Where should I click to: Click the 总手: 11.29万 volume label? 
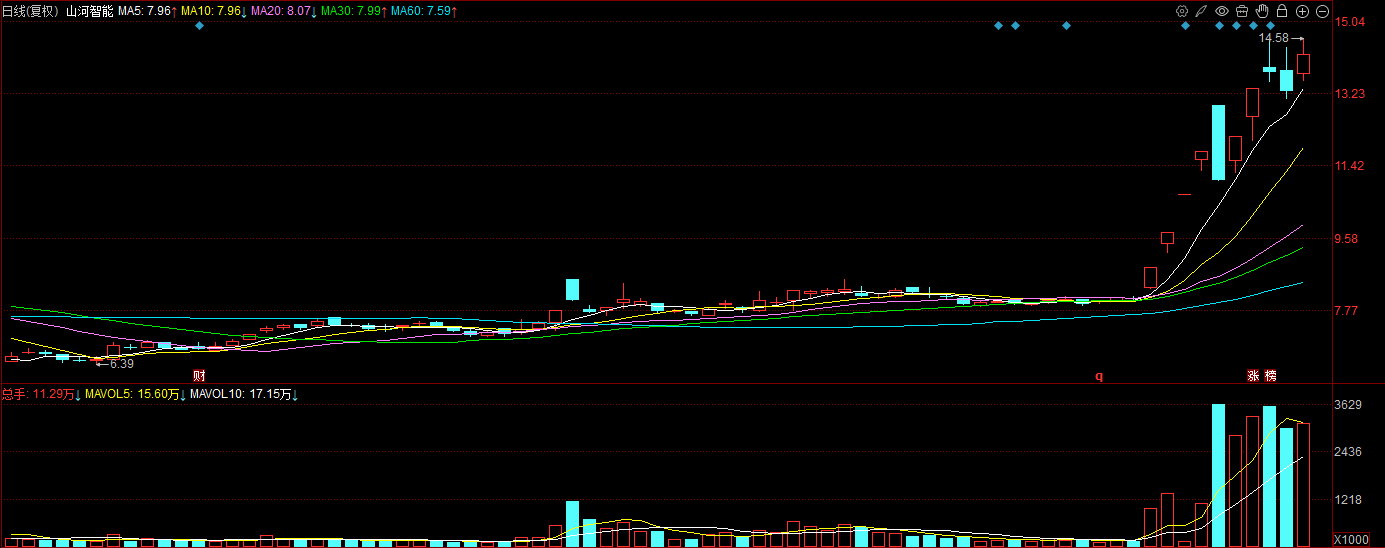tap(42, 395)
